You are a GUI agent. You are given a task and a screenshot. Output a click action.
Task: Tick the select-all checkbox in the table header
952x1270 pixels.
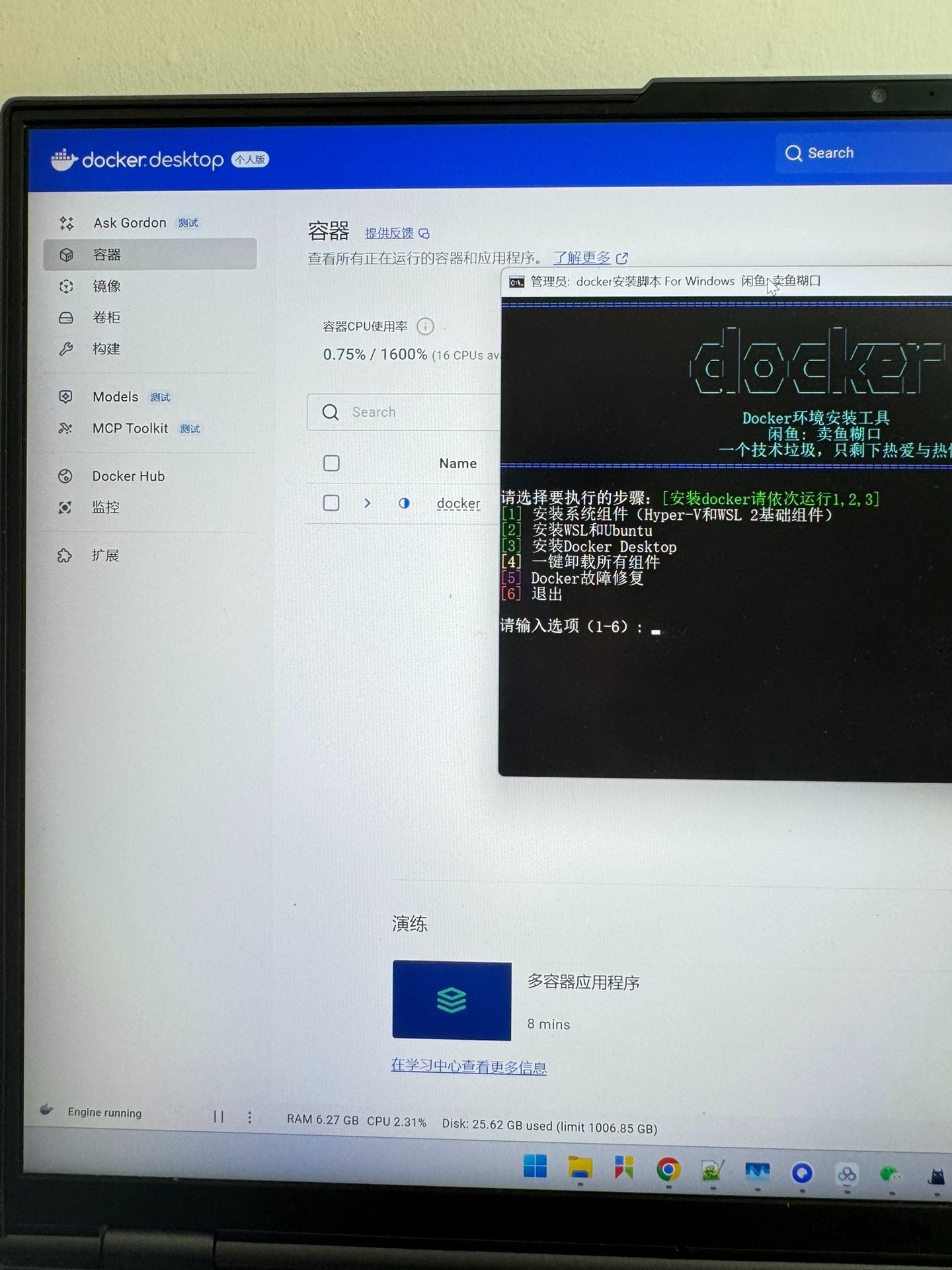pos(331,463)
